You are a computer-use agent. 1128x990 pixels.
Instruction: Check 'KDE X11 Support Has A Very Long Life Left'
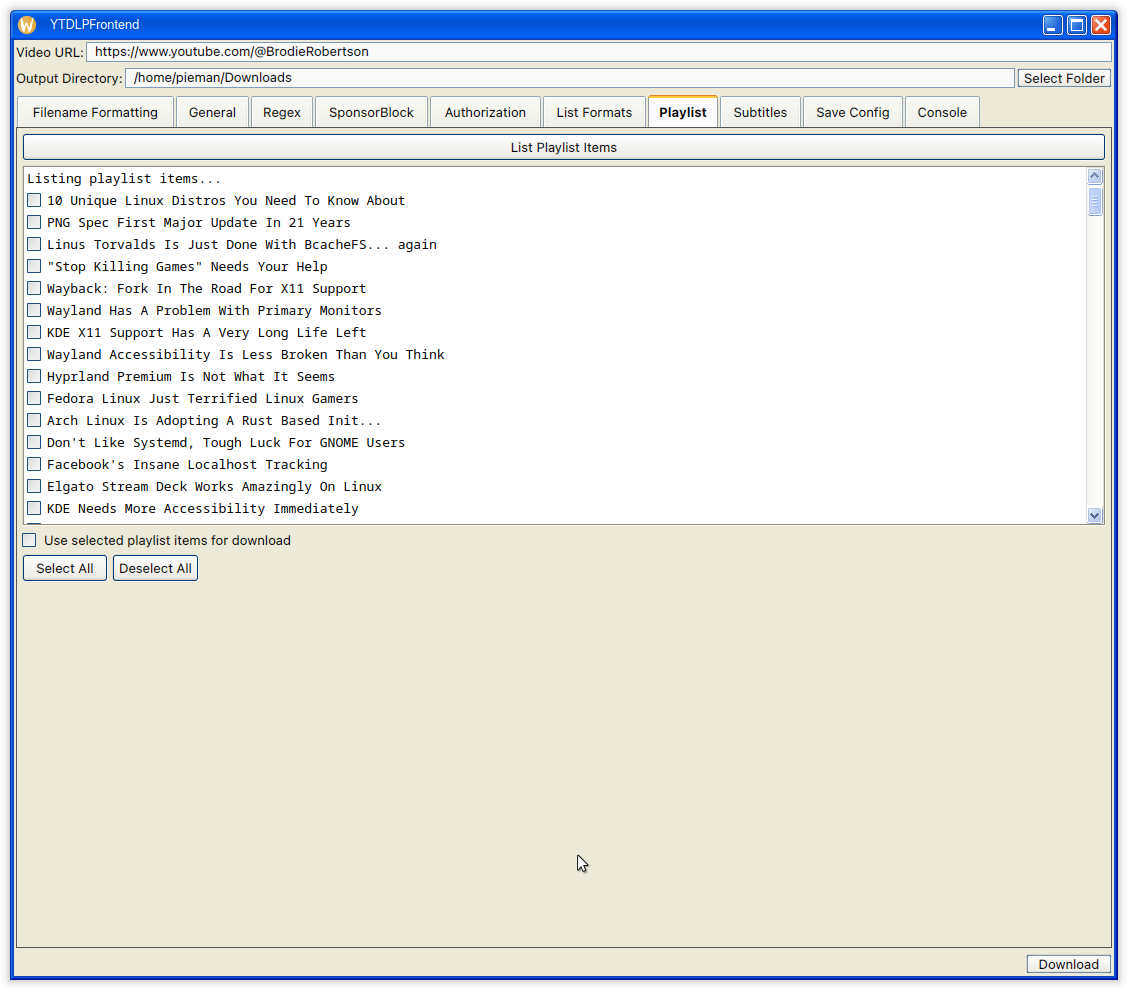click(x=34, y=332)
